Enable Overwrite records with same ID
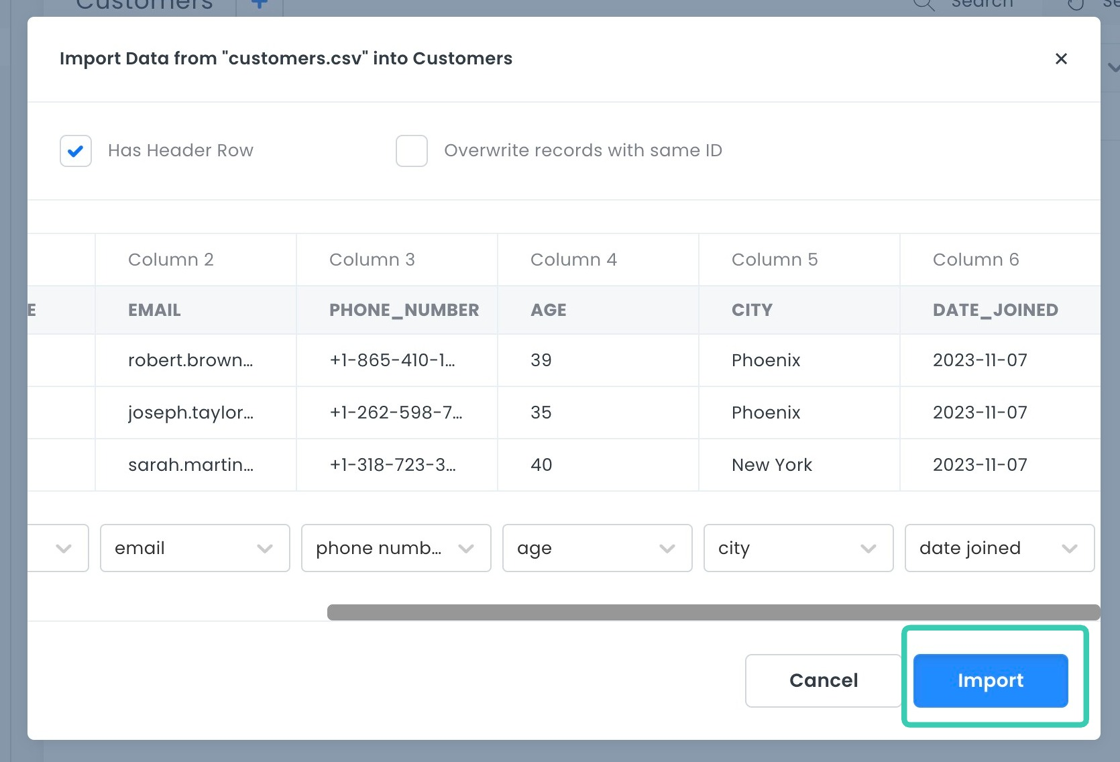 coord(412,151)
